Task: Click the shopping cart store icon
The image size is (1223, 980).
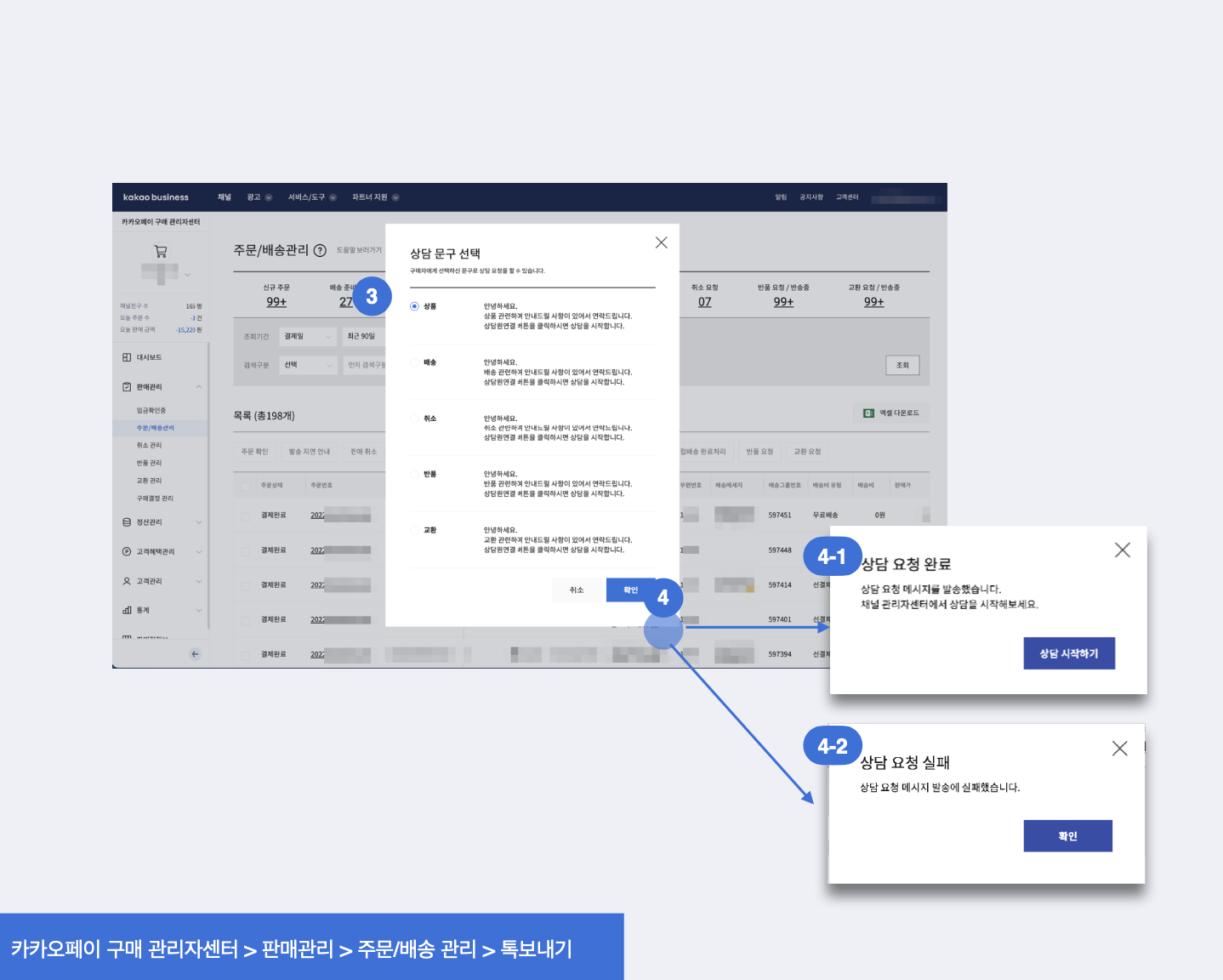Action: point(160,251)
